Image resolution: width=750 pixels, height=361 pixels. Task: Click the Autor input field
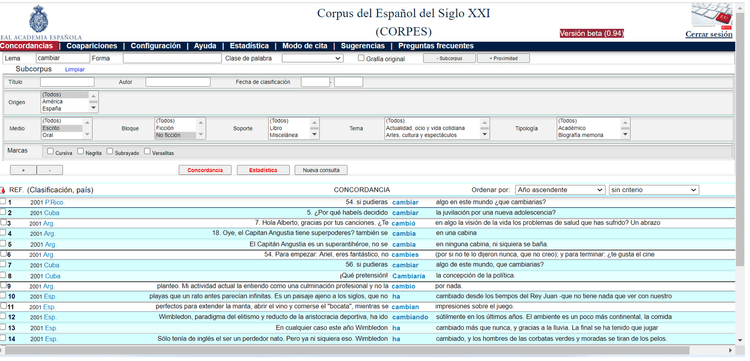(x=178, y=82)
